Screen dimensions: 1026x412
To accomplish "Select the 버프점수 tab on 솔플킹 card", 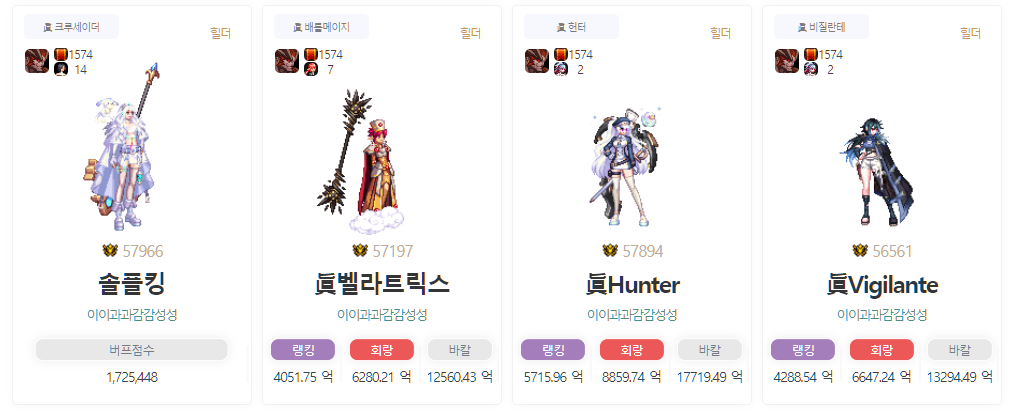I will click(x=132, y=349).
